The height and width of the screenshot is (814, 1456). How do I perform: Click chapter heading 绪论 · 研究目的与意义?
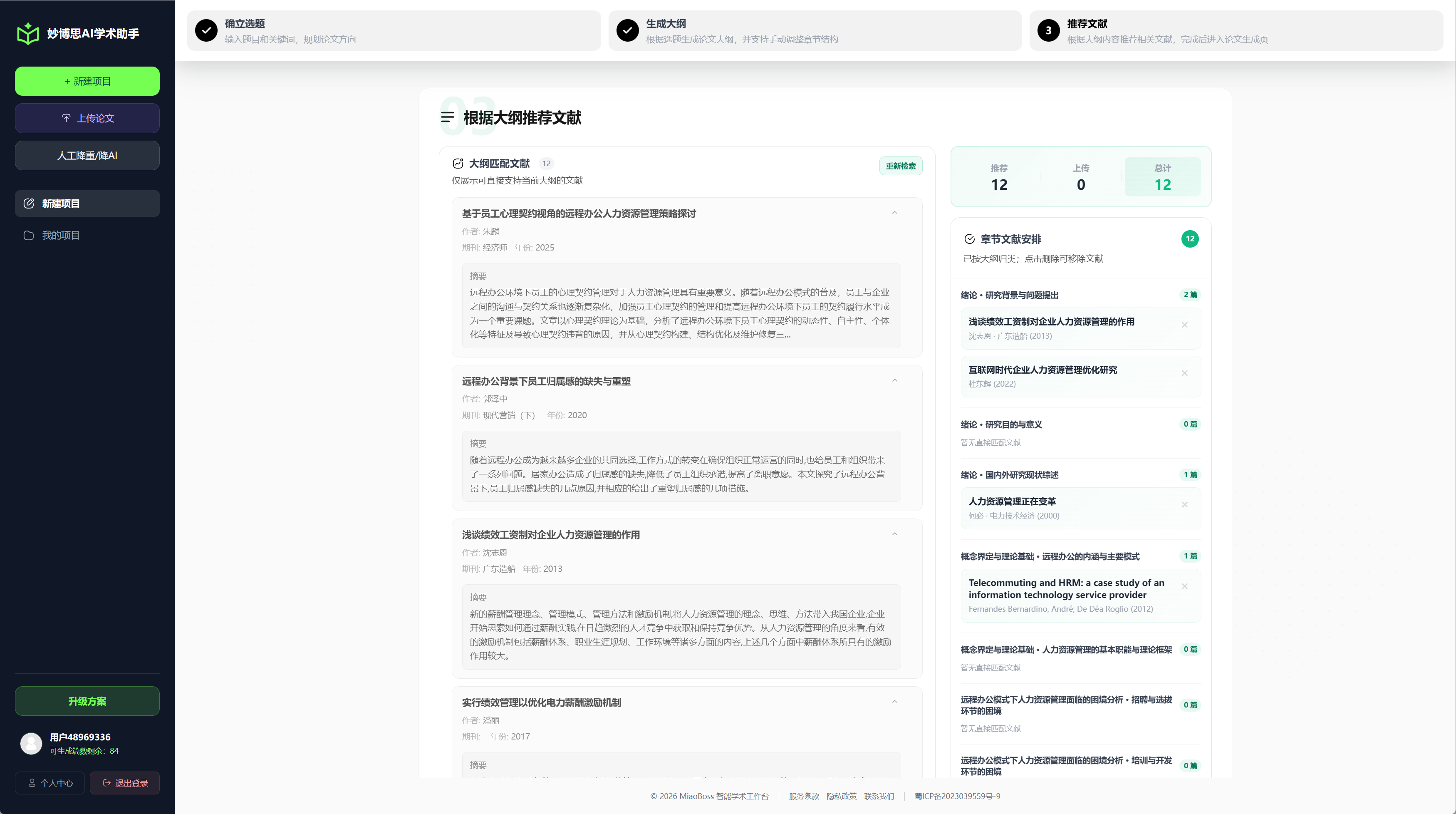[1001, 424]
